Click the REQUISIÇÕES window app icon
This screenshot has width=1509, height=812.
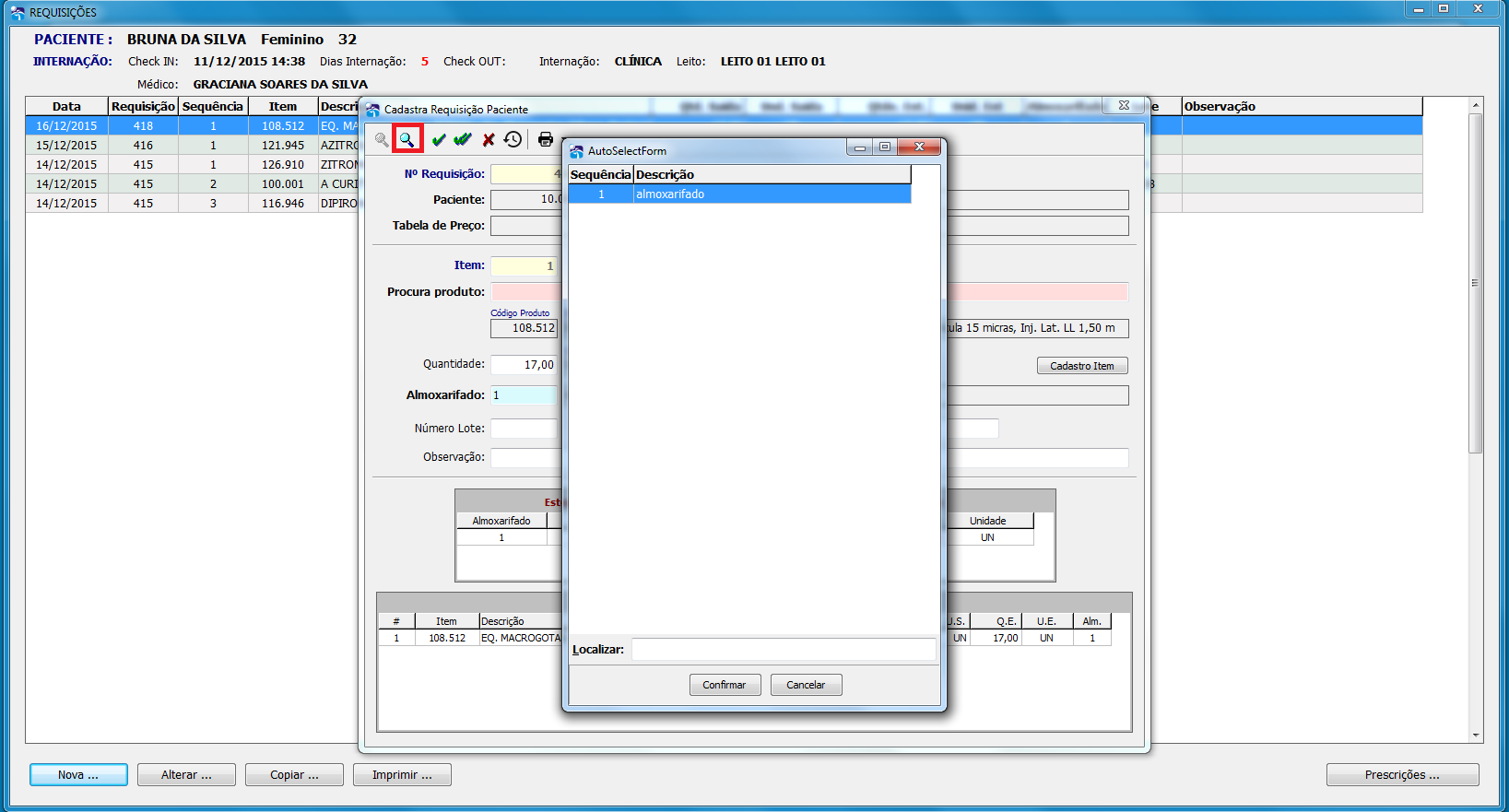click(x=18, y=12)
